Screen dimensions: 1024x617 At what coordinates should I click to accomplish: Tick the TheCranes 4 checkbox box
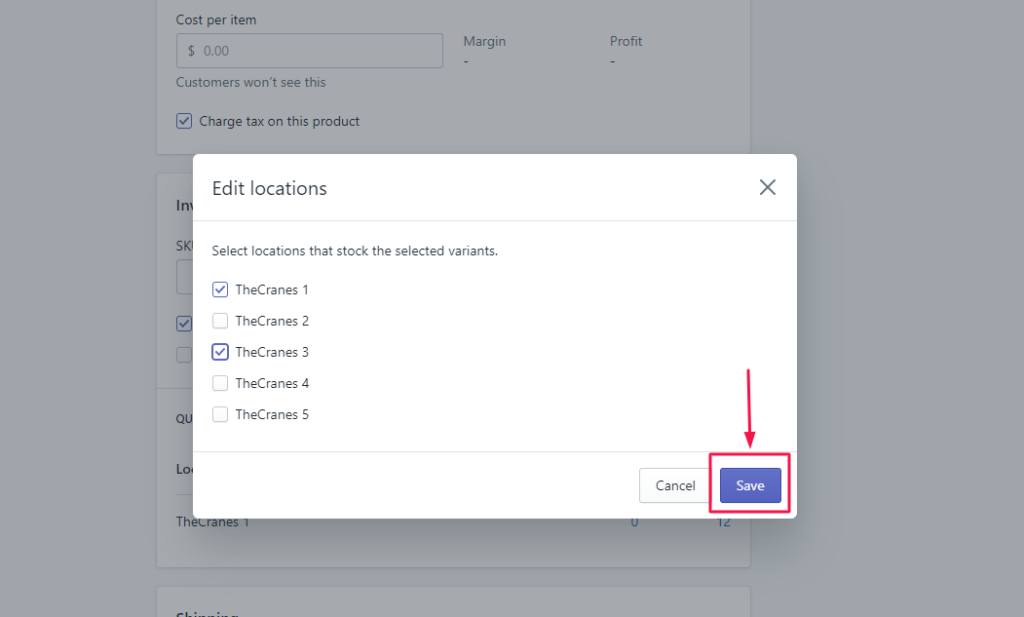click(x=220, y=383)
